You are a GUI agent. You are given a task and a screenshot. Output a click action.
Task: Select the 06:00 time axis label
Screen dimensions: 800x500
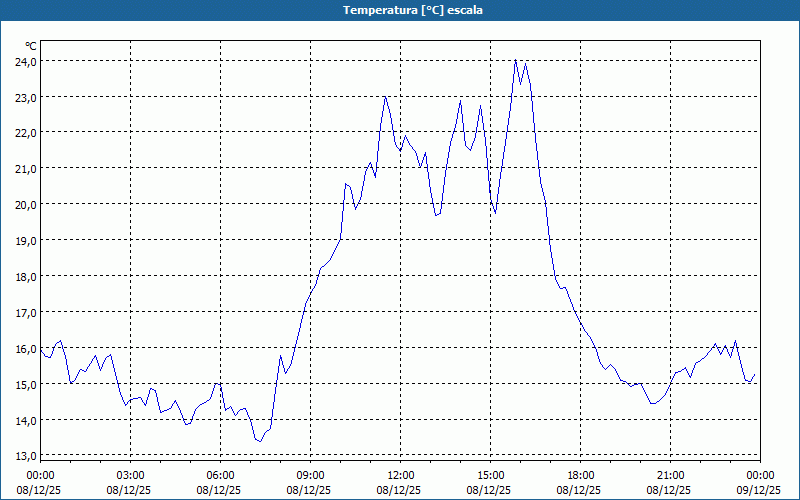[x=220, y=475]
